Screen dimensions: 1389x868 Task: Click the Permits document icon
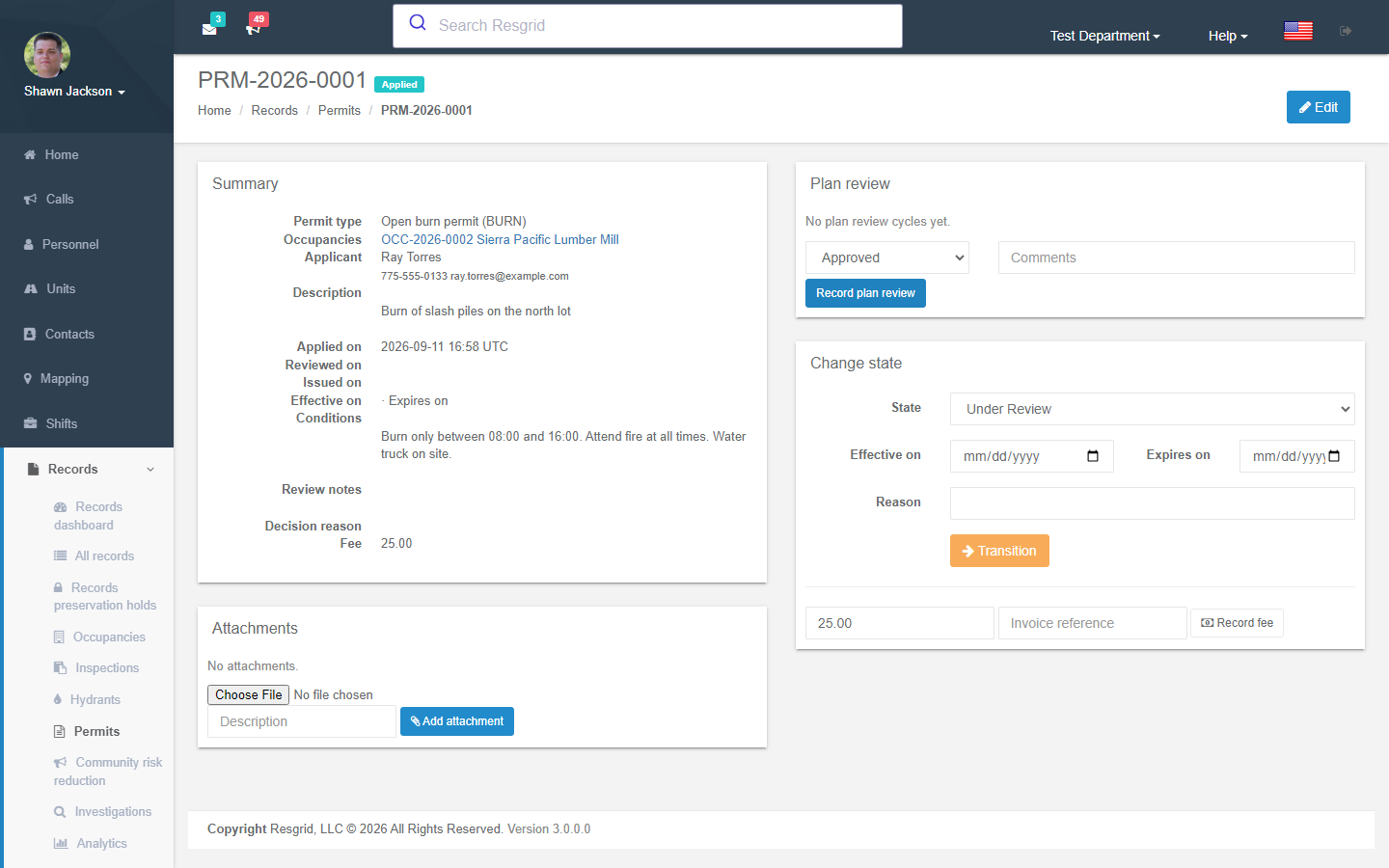click(x=60, y=732)
